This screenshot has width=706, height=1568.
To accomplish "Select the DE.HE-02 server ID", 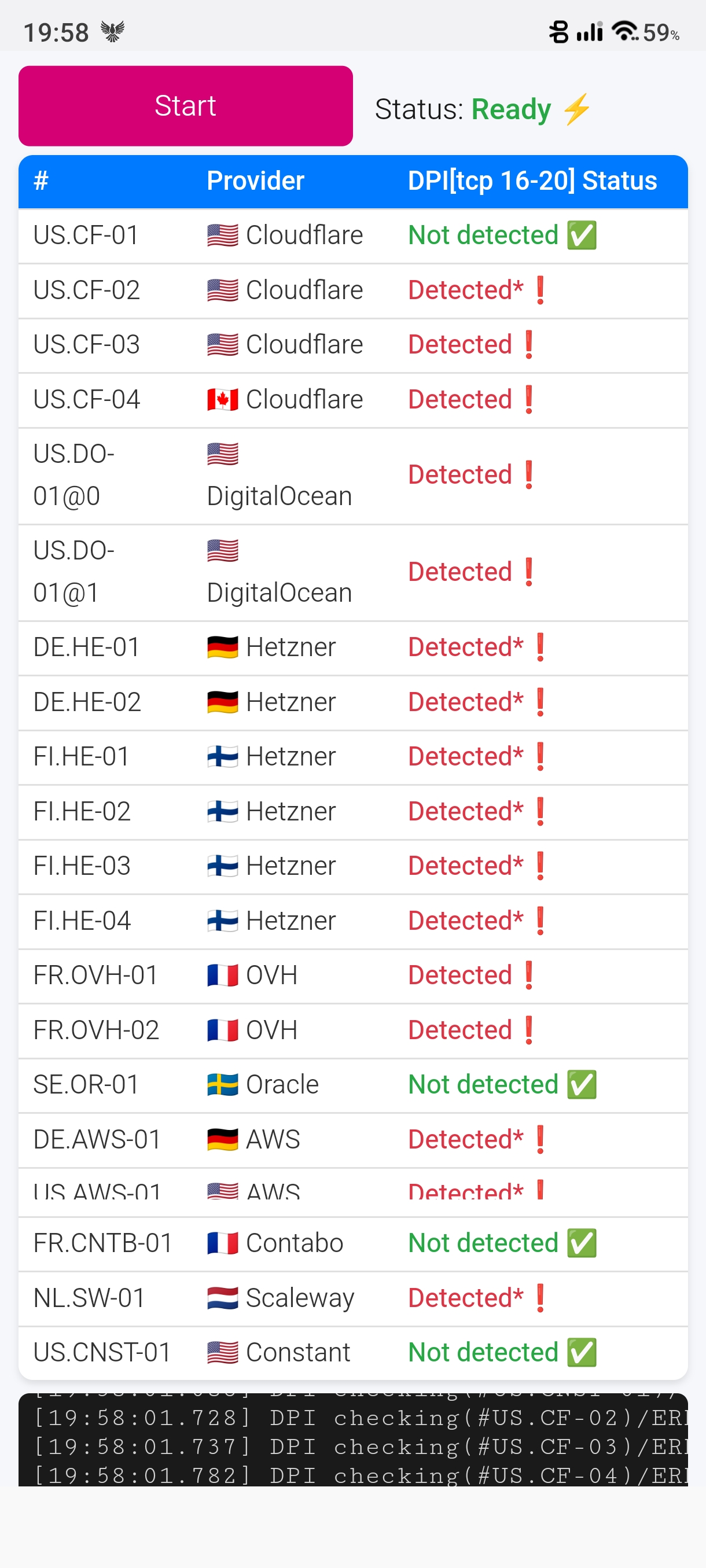I will pos(87,702).
